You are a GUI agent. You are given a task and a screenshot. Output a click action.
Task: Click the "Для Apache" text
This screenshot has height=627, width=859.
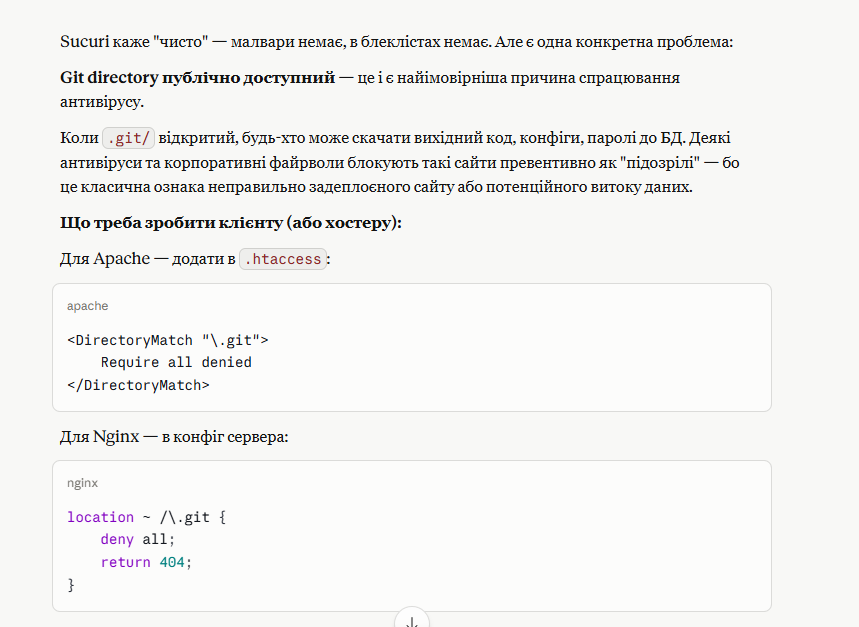[x=104, y=259]
